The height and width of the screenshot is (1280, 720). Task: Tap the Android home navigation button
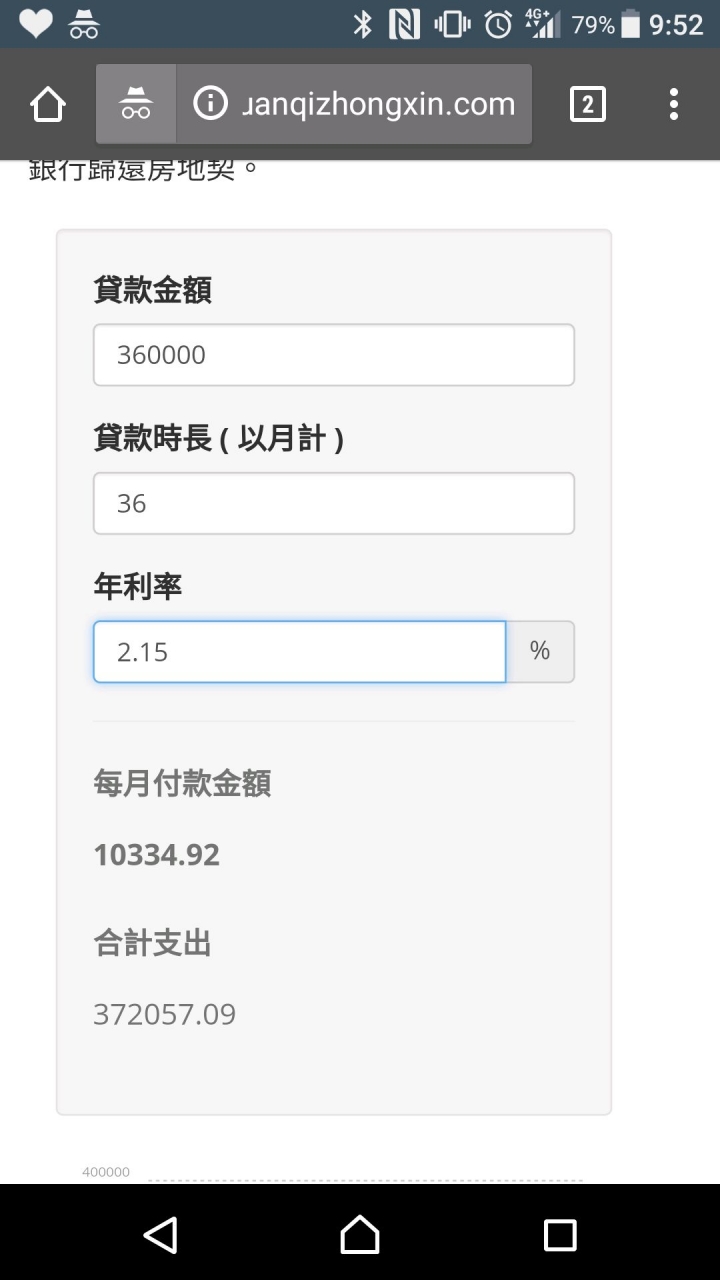coord(360,1234)
